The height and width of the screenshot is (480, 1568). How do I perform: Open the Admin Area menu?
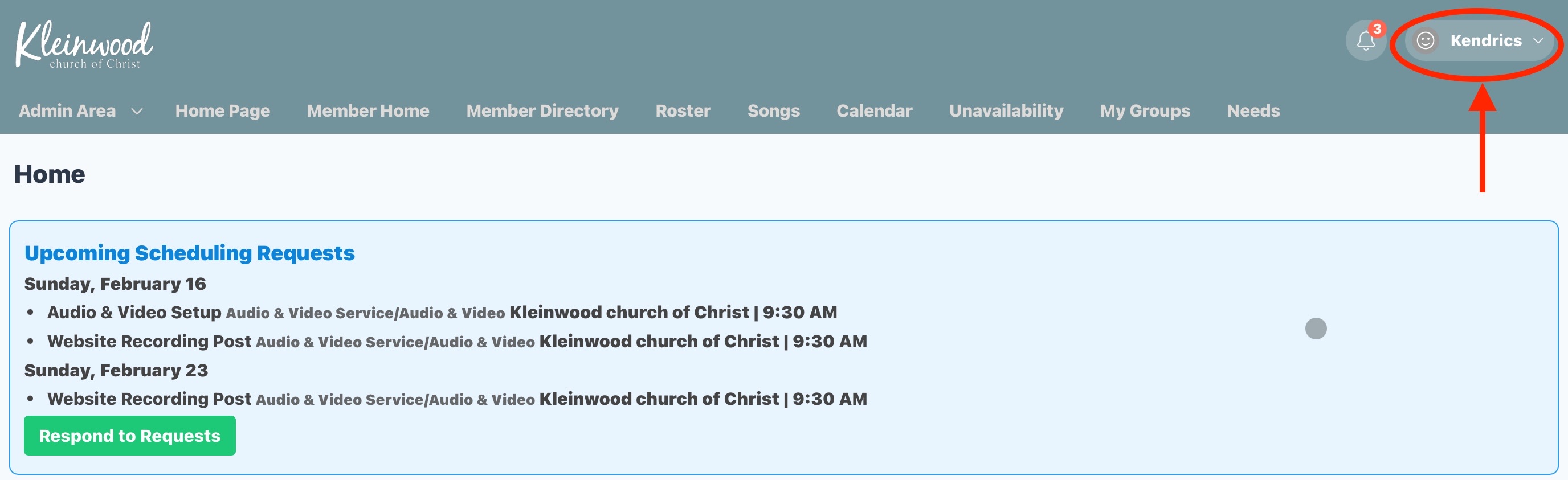click(x=68, y=110)
